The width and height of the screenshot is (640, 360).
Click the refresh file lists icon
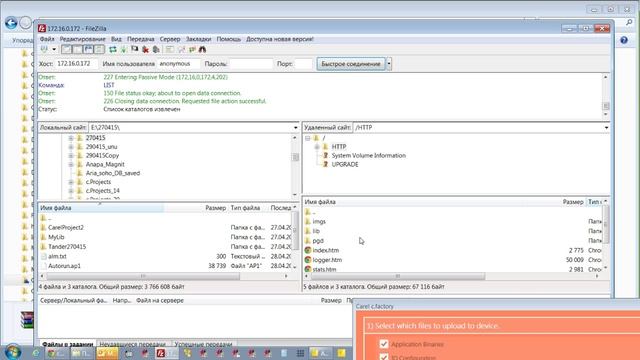[x=113, y=49]
